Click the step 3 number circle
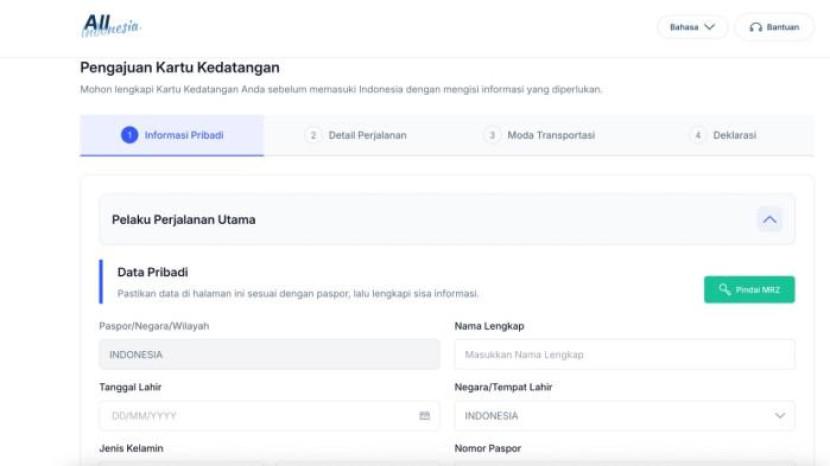Image resolution: width=830 pixels, height=466 pixels. [492, 136]
